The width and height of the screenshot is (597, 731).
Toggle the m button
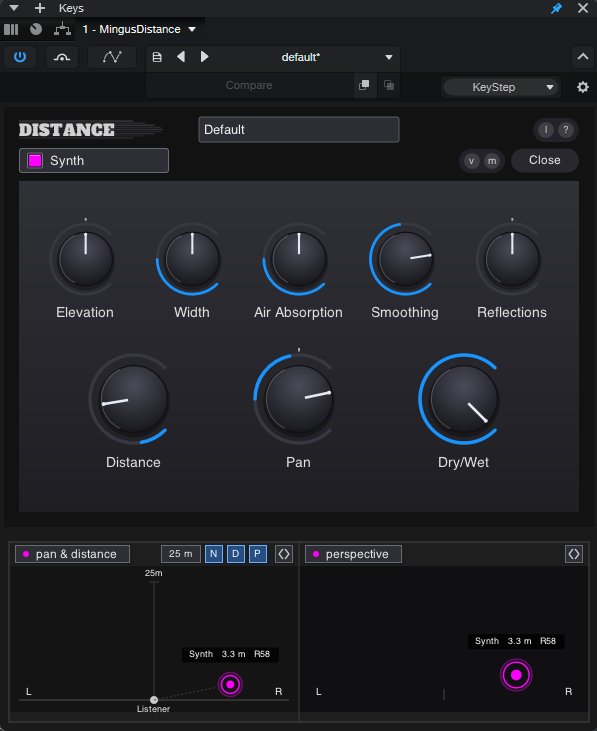click(x=492, y=161)
